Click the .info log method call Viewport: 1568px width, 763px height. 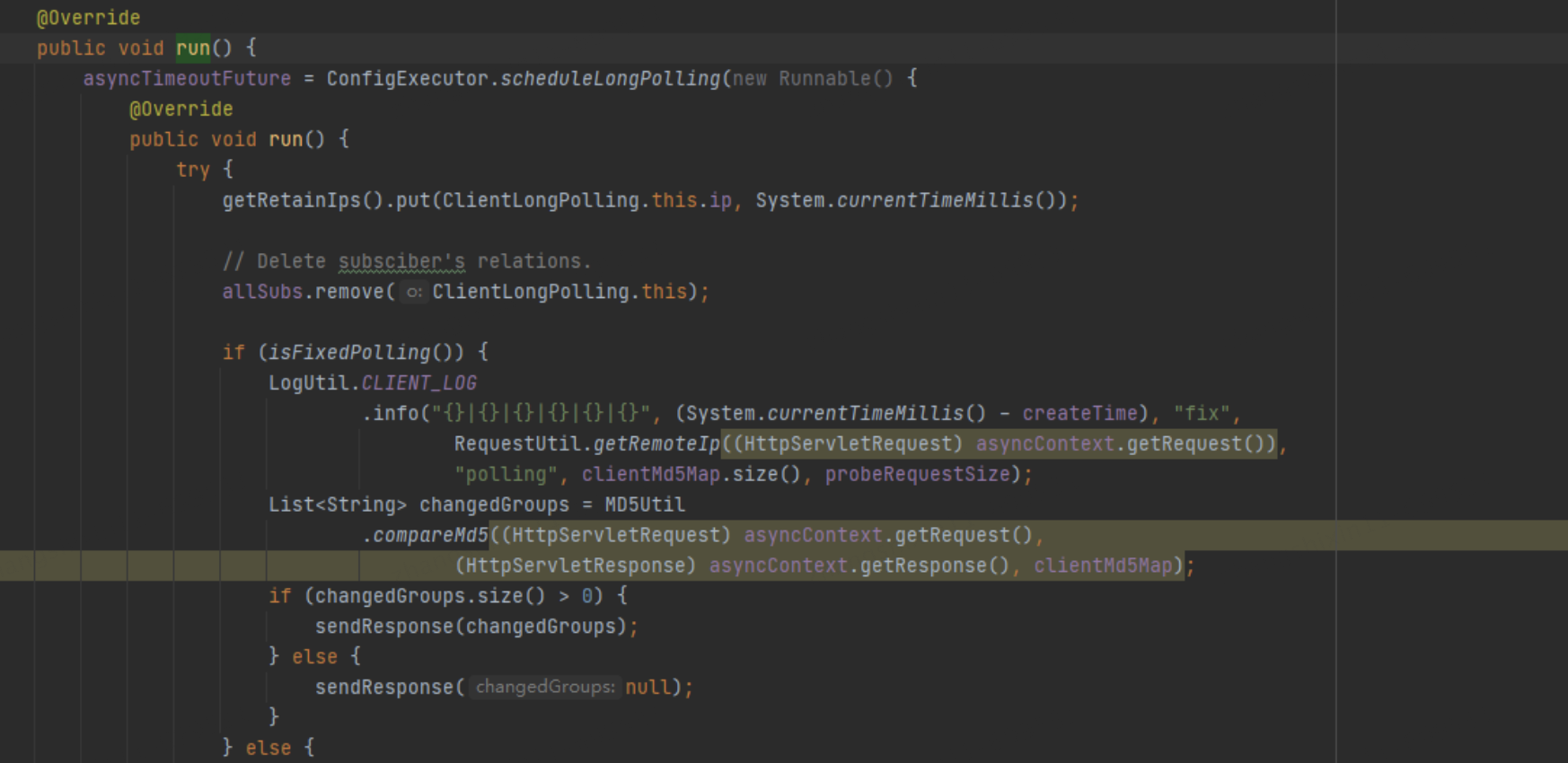[x=391, y=414]
